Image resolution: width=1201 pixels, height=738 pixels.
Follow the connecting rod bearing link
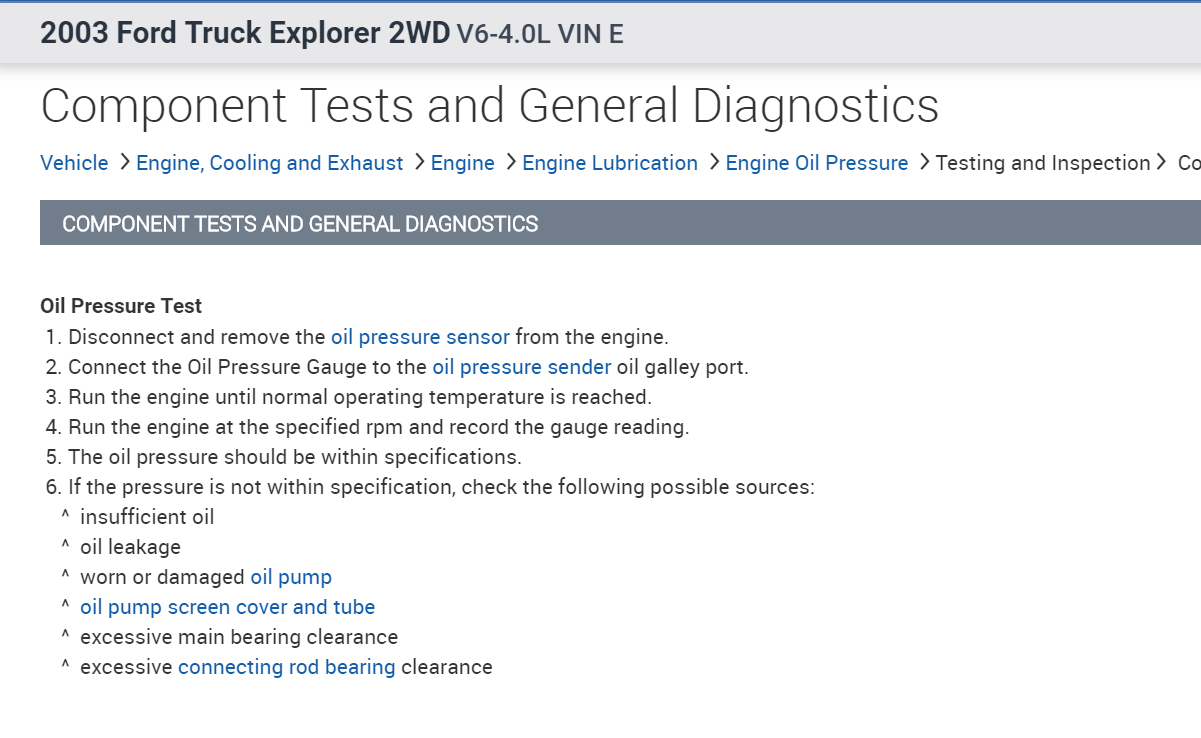(x=286, y=667)
